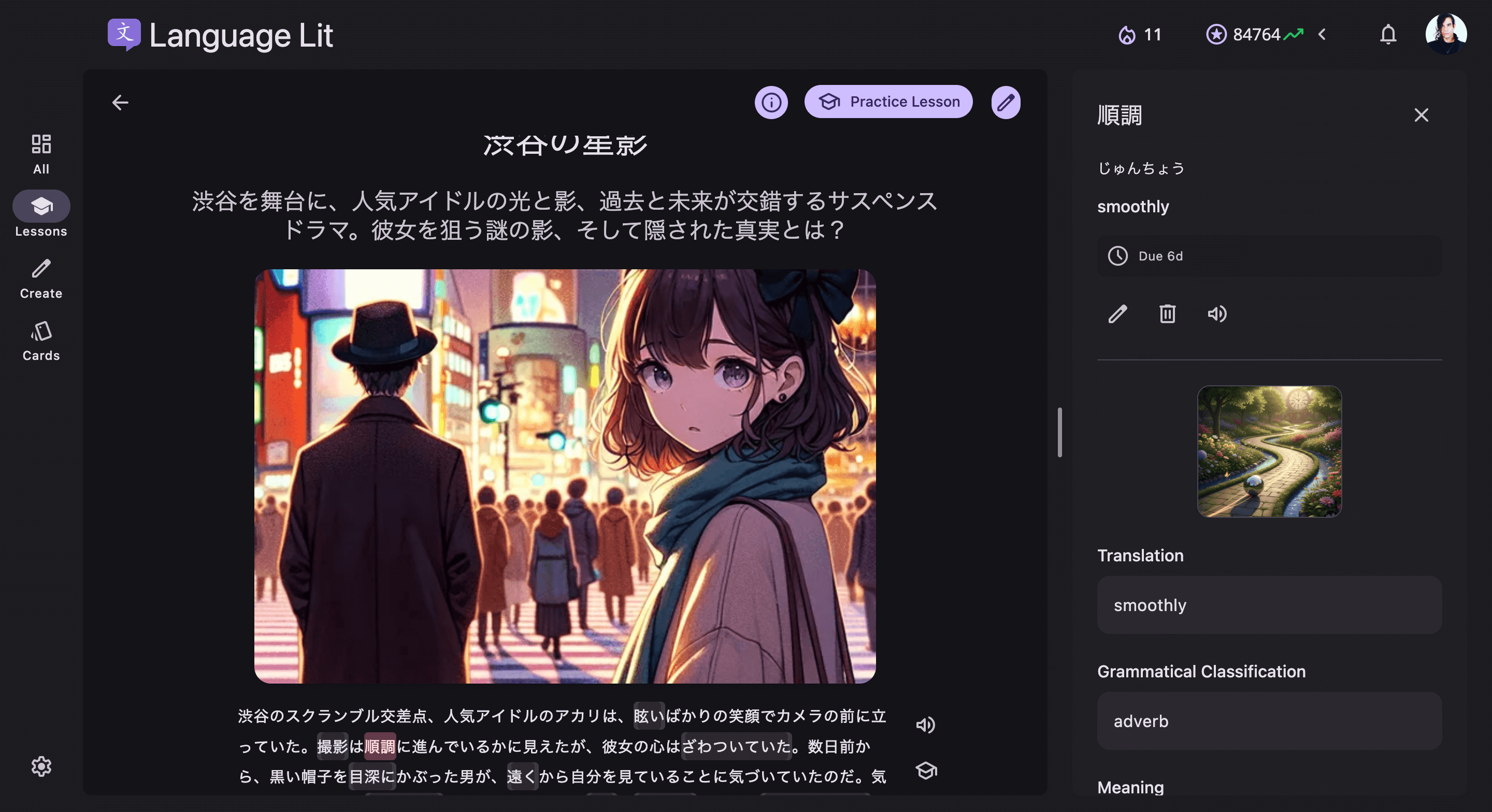Open the Create sidebar tab

point(41,279)
